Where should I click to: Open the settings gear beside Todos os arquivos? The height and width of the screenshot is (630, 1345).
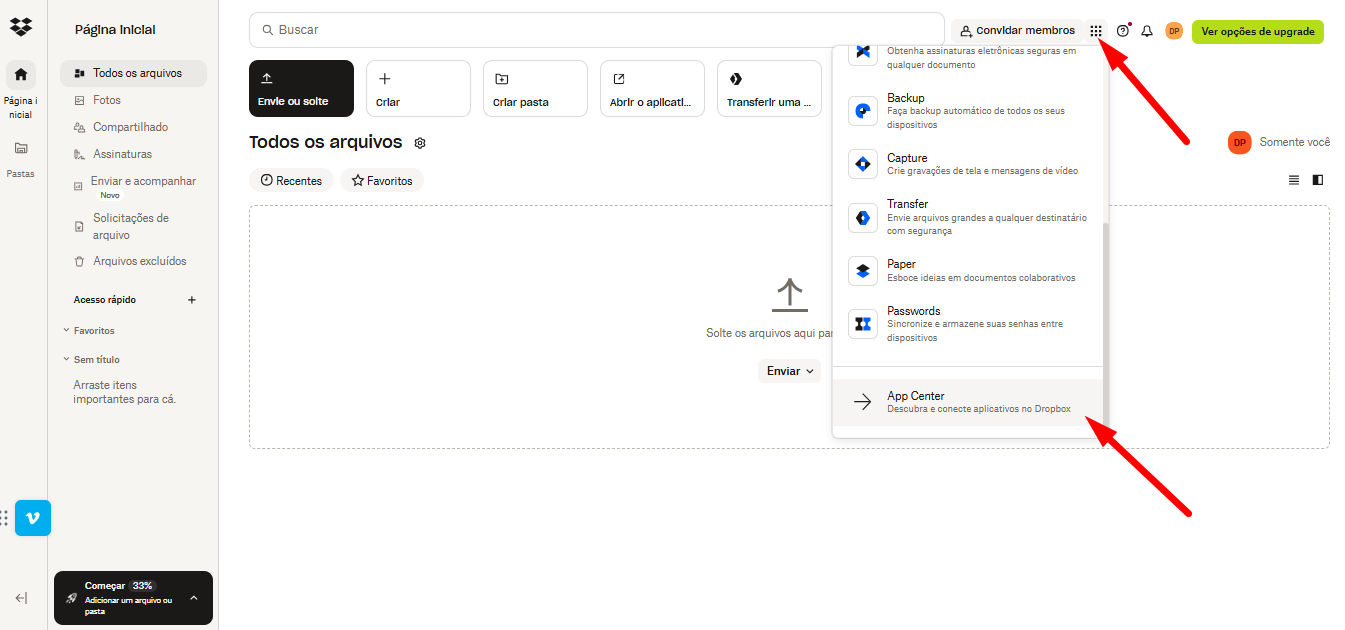(420, 143)
